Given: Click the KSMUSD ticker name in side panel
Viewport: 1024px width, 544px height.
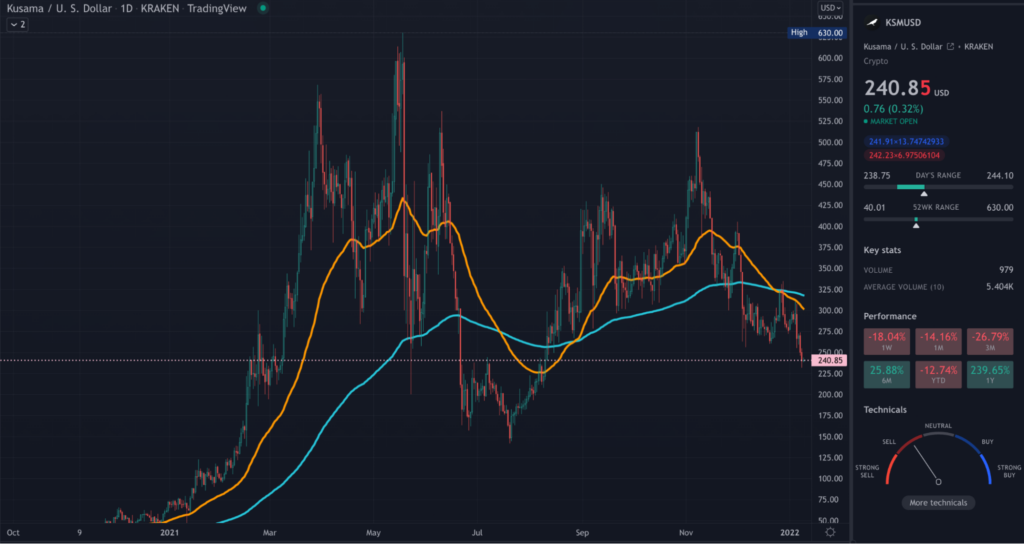Looking at the screenshot, I should click(903, 23).
